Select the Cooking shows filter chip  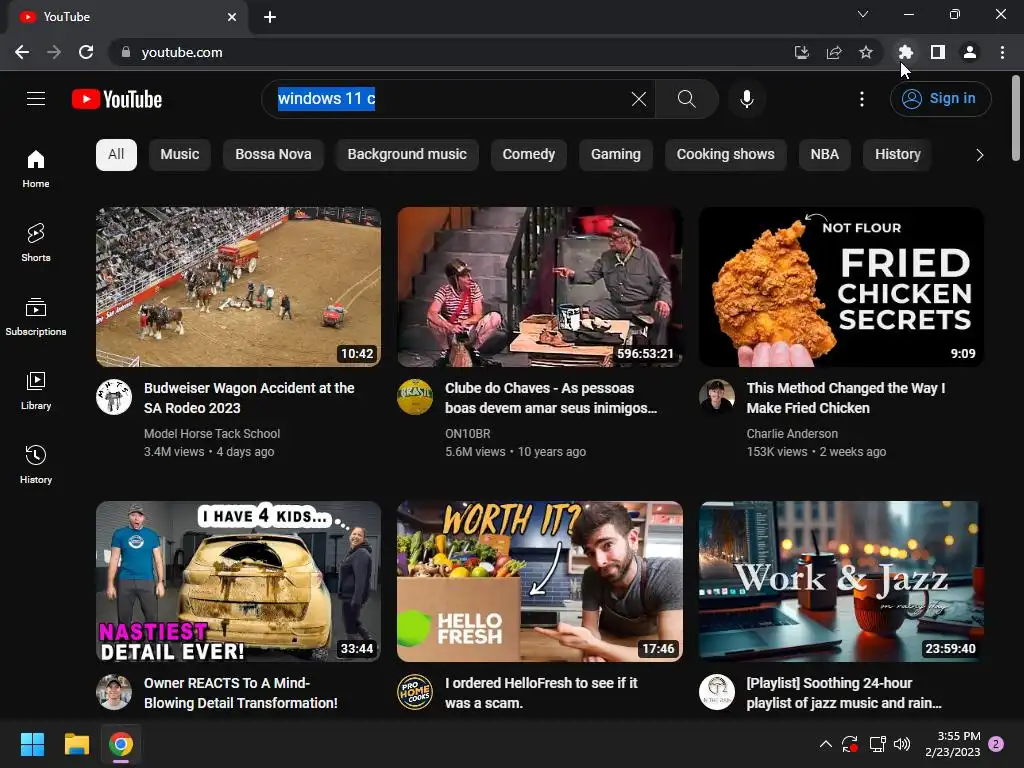(726, 155)
